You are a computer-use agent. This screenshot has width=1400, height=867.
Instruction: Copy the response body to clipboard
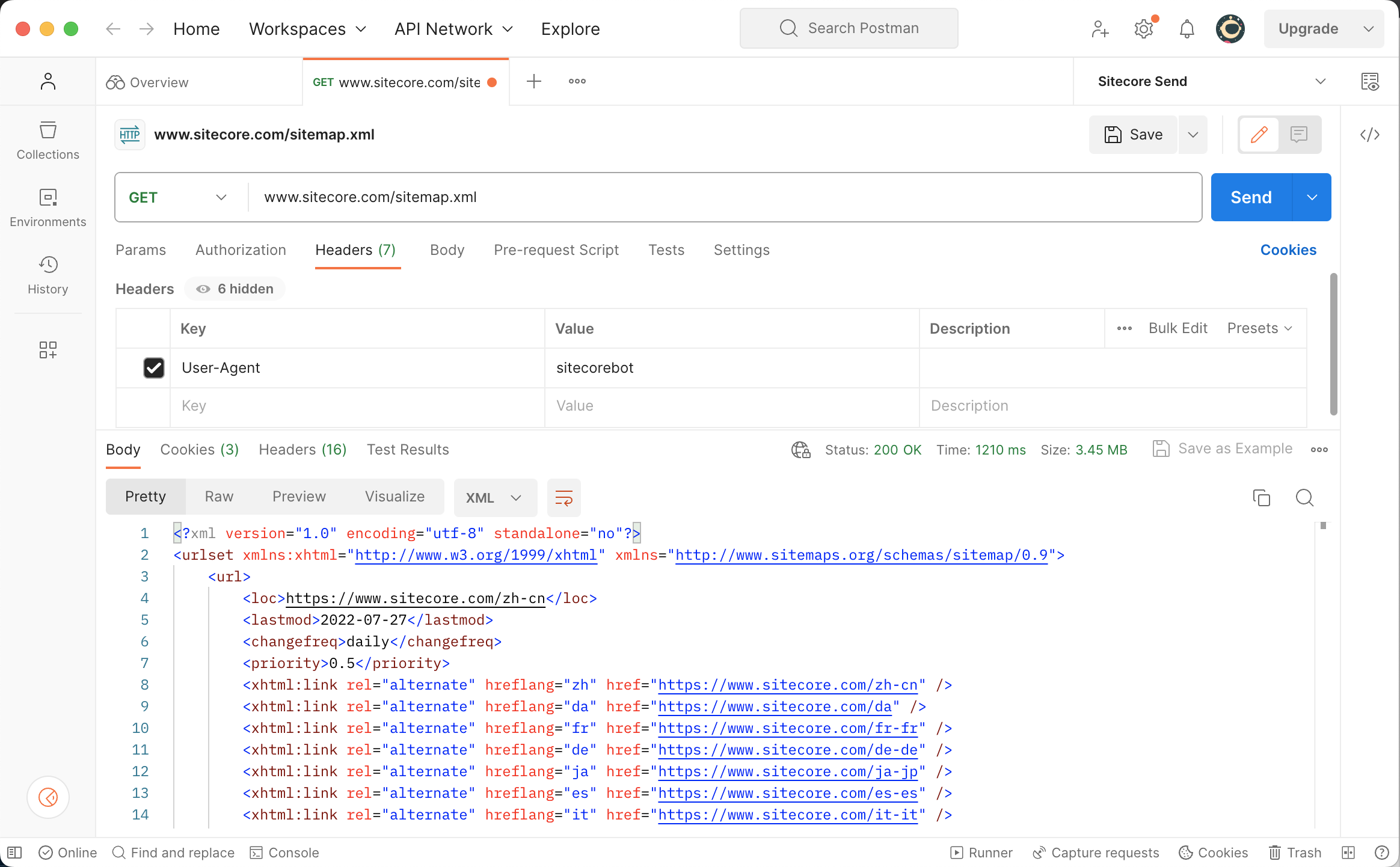tap(1262, 498)
